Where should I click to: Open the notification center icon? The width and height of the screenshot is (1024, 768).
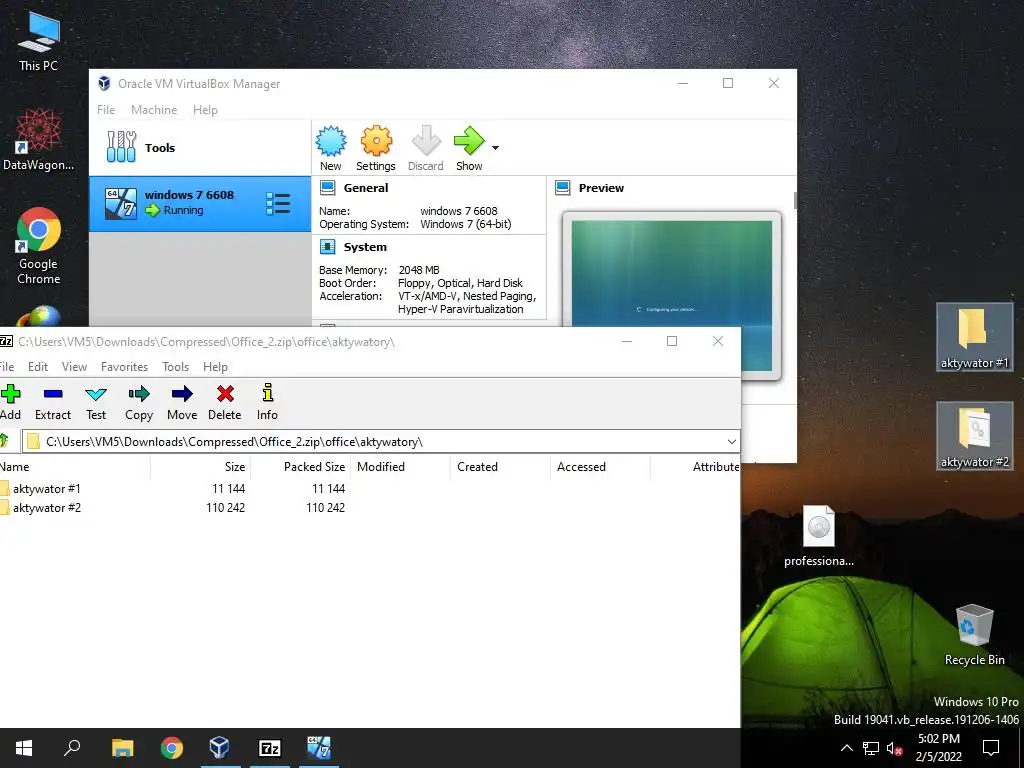tap(991, 748)
